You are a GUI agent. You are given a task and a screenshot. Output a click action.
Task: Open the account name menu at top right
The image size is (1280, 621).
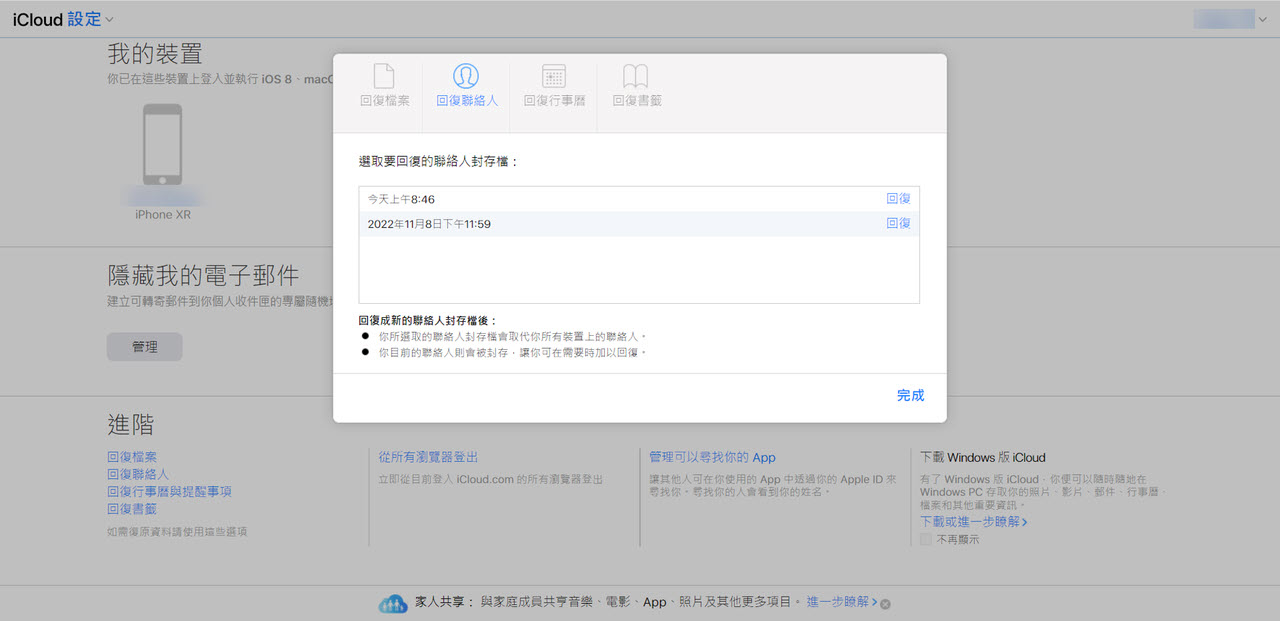coord(1231,18)
